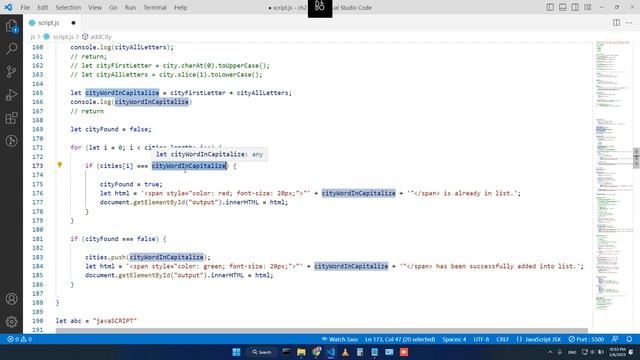Screen dimensions: 640x360
Task: Click 'cities.push' on line 183
Action: 105,257
